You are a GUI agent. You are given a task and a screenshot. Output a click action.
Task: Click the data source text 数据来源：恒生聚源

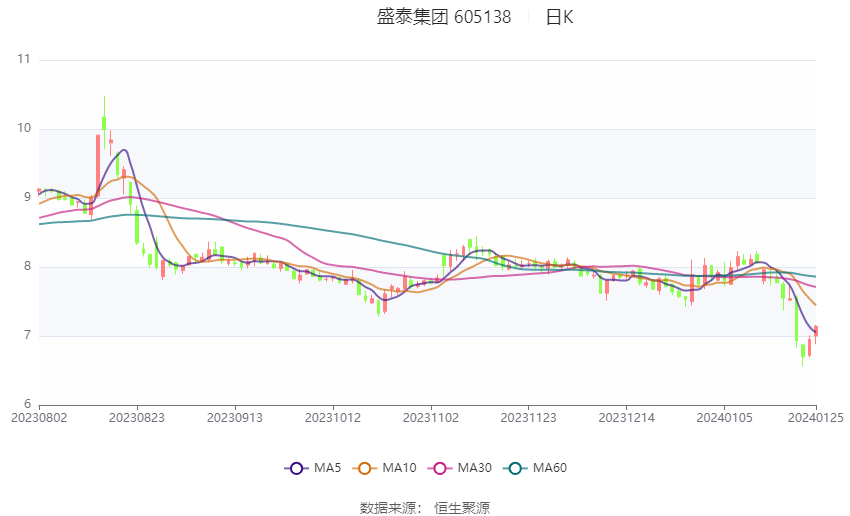[x=425, y=508]
